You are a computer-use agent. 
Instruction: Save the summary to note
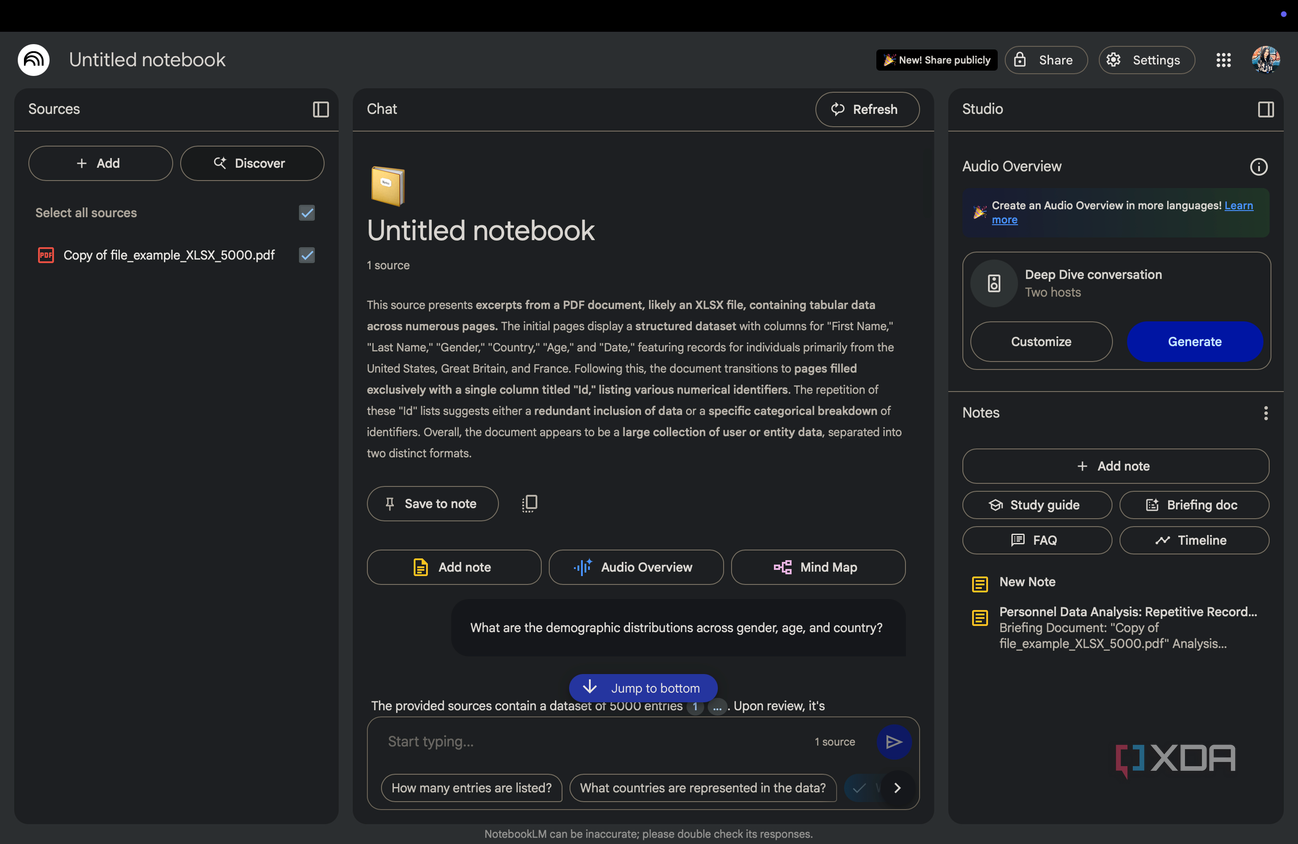pos(432,504)
